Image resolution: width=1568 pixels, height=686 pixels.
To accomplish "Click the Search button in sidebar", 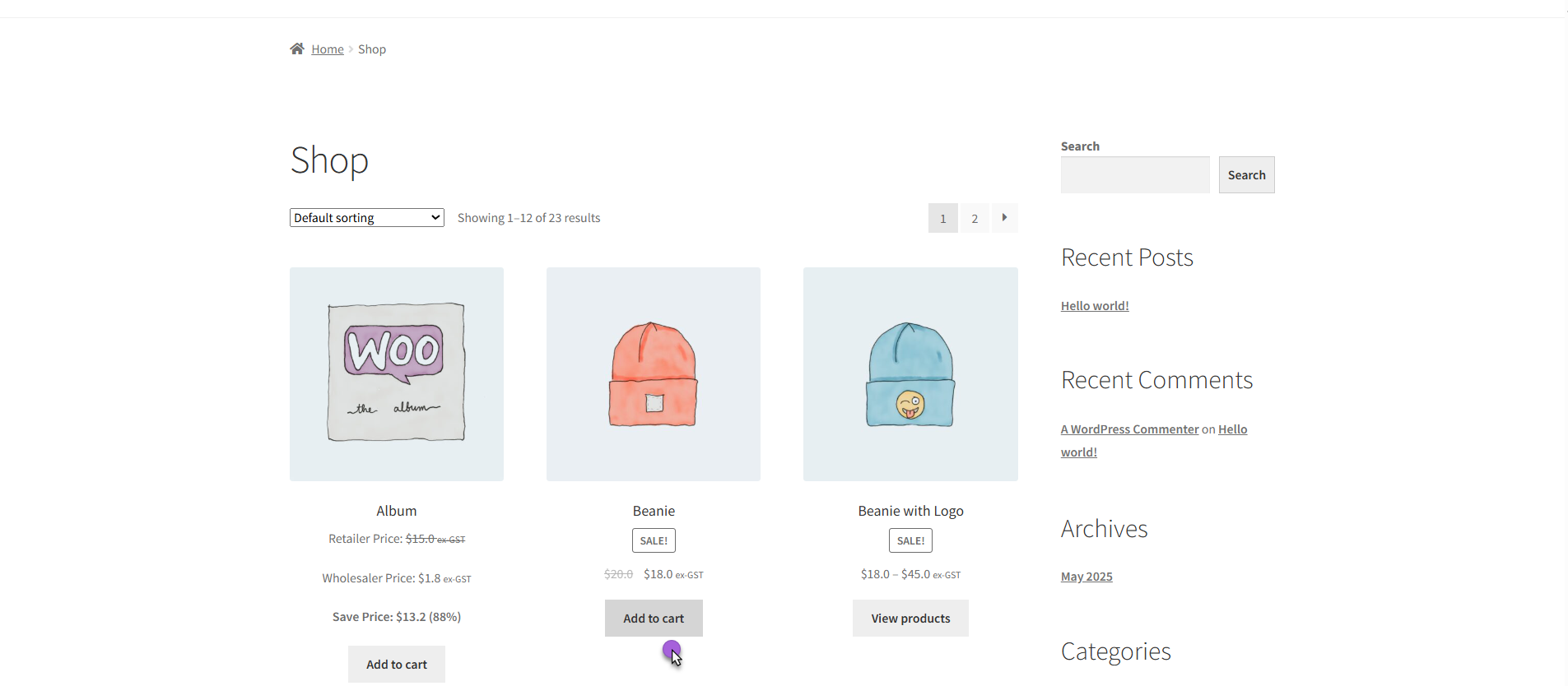I will click(x=1246, y=175).
